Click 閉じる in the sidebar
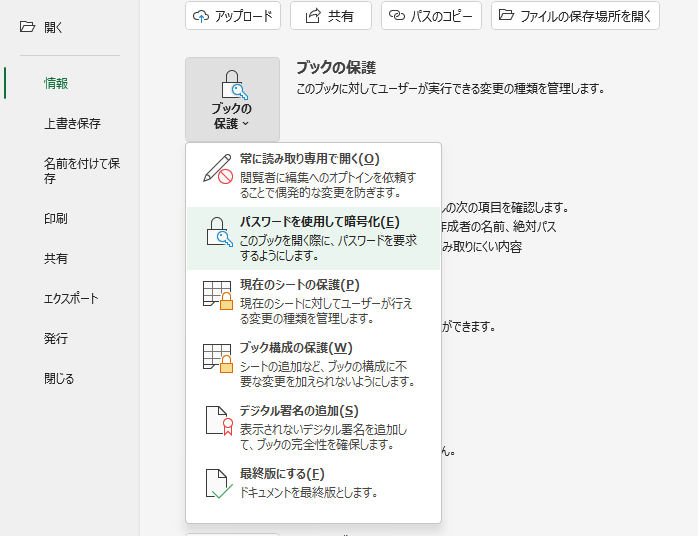The width and height of the screenshot is (698, 536). coord(59,378)
